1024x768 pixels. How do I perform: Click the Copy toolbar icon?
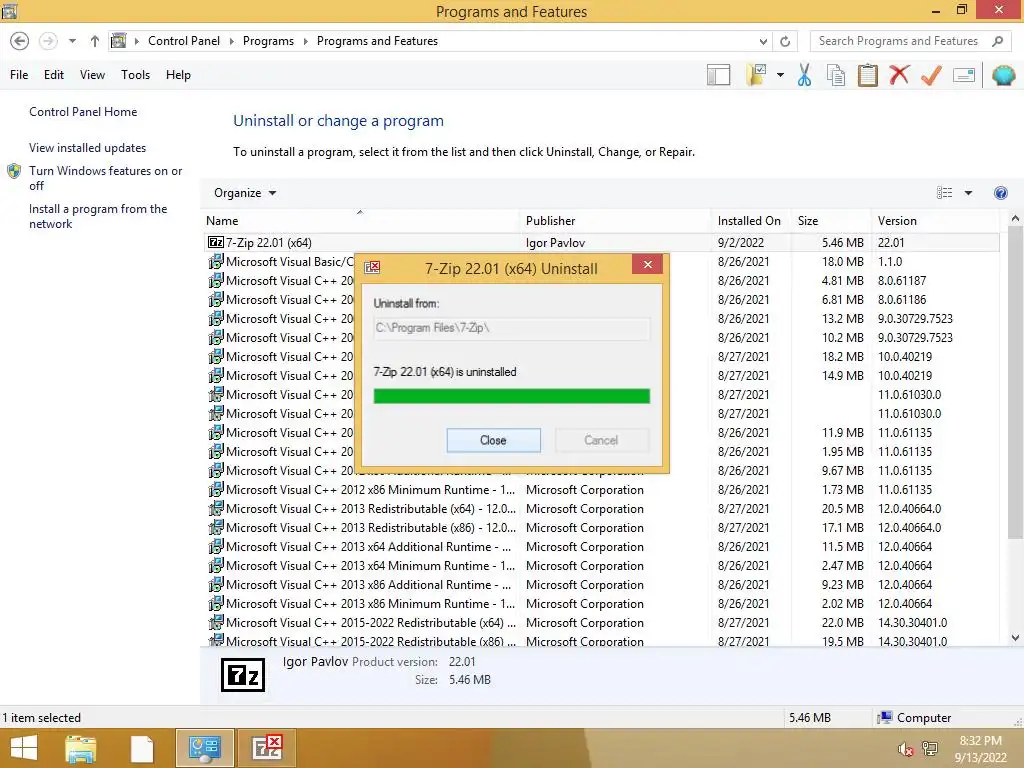coord(836,75)
